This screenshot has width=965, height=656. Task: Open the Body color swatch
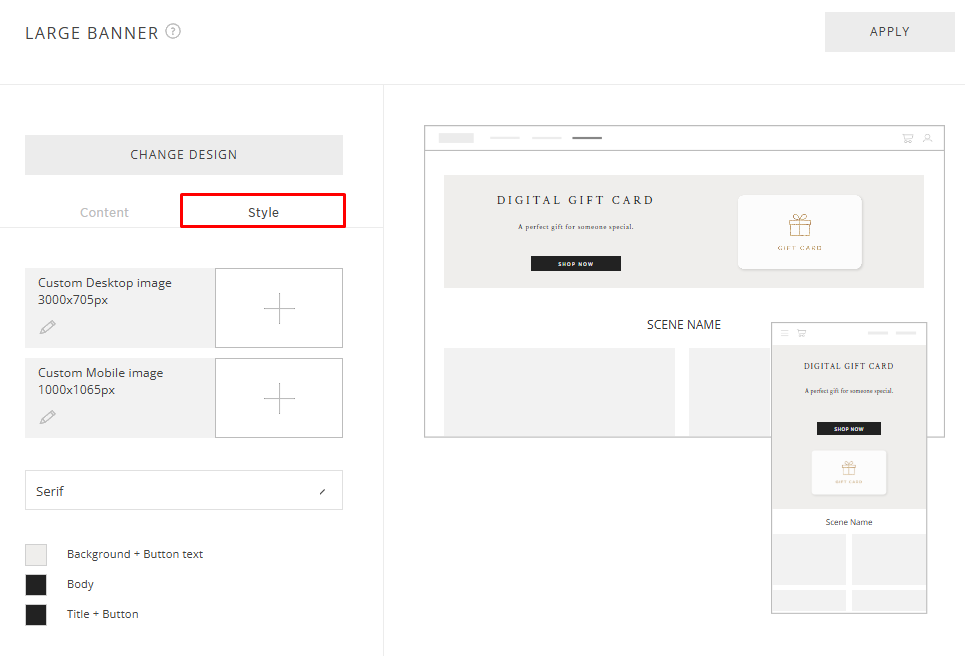[36, 585]
